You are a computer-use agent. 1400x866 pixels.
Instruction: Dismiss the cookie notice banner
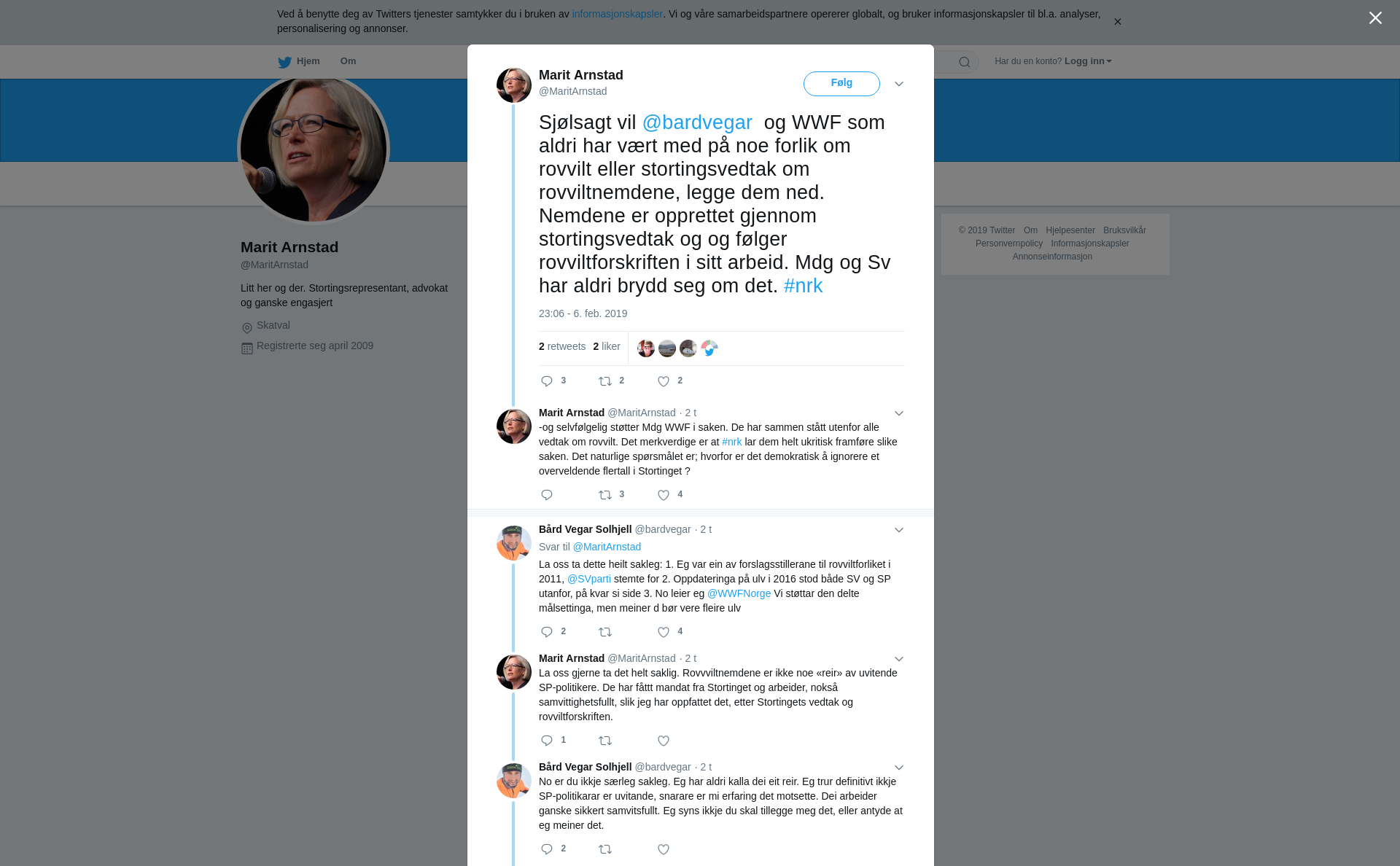(x=1117, y=22)
